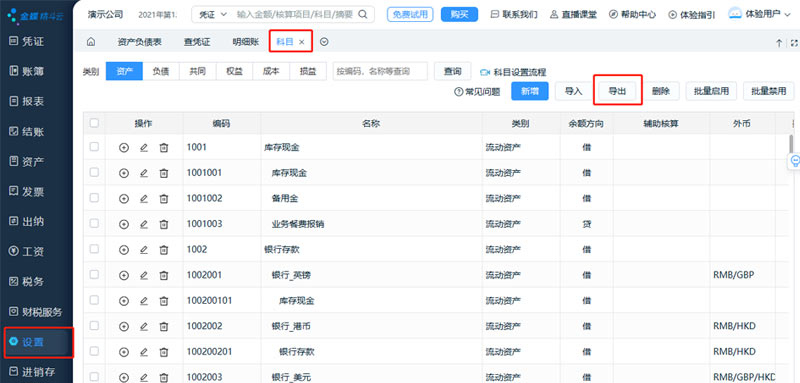Select the 共同 category tab
This screenshot has width=800, height=383.
point(197,71)
